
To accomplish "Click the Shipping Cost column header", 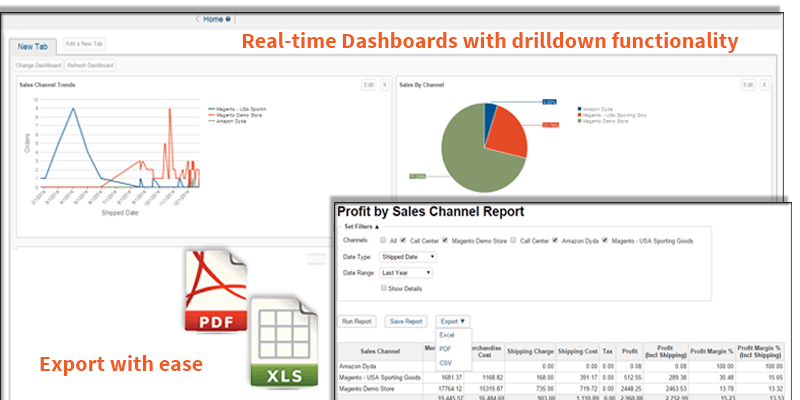I will tap(578, 352).
